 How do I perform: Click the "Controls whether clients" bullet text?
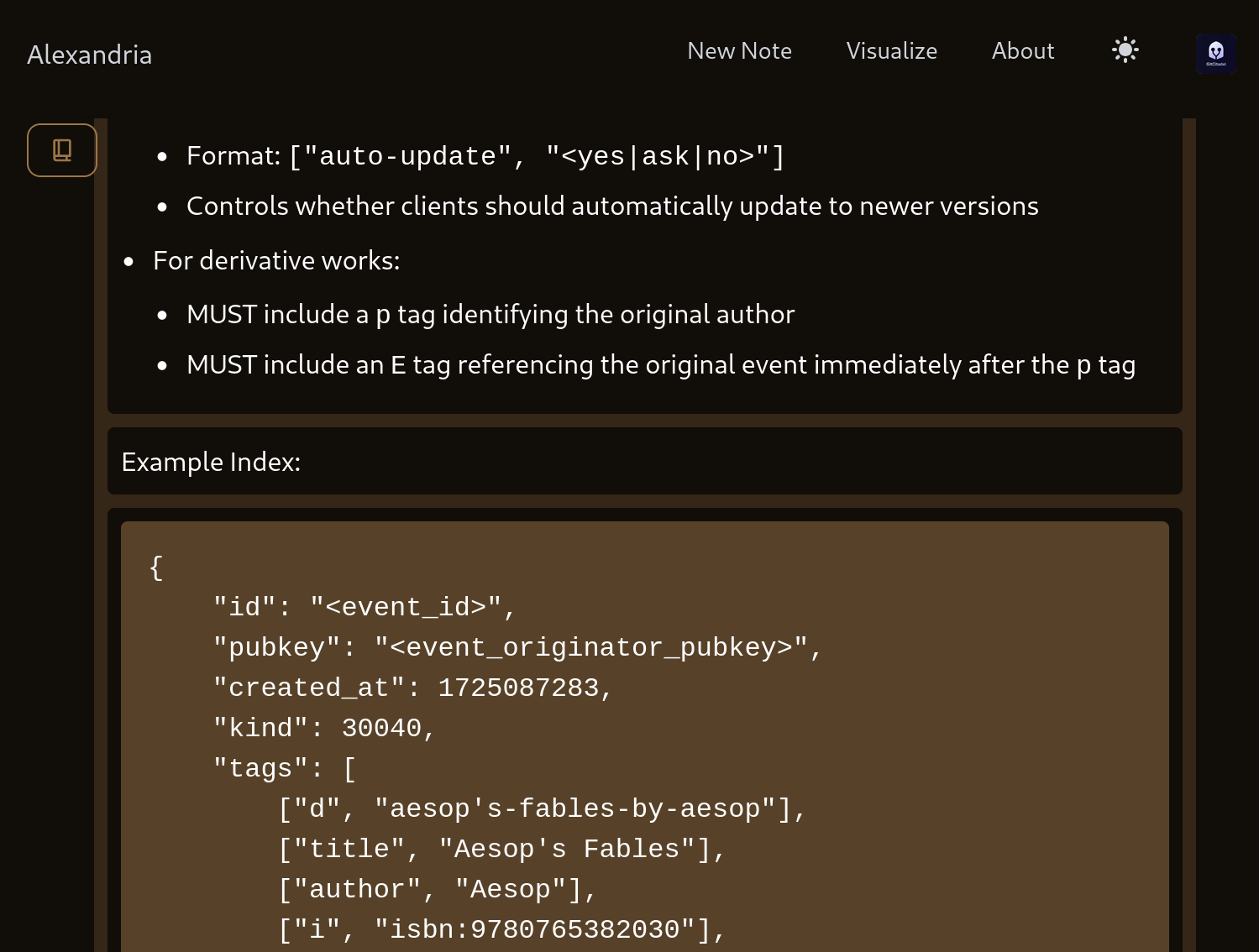611,207
